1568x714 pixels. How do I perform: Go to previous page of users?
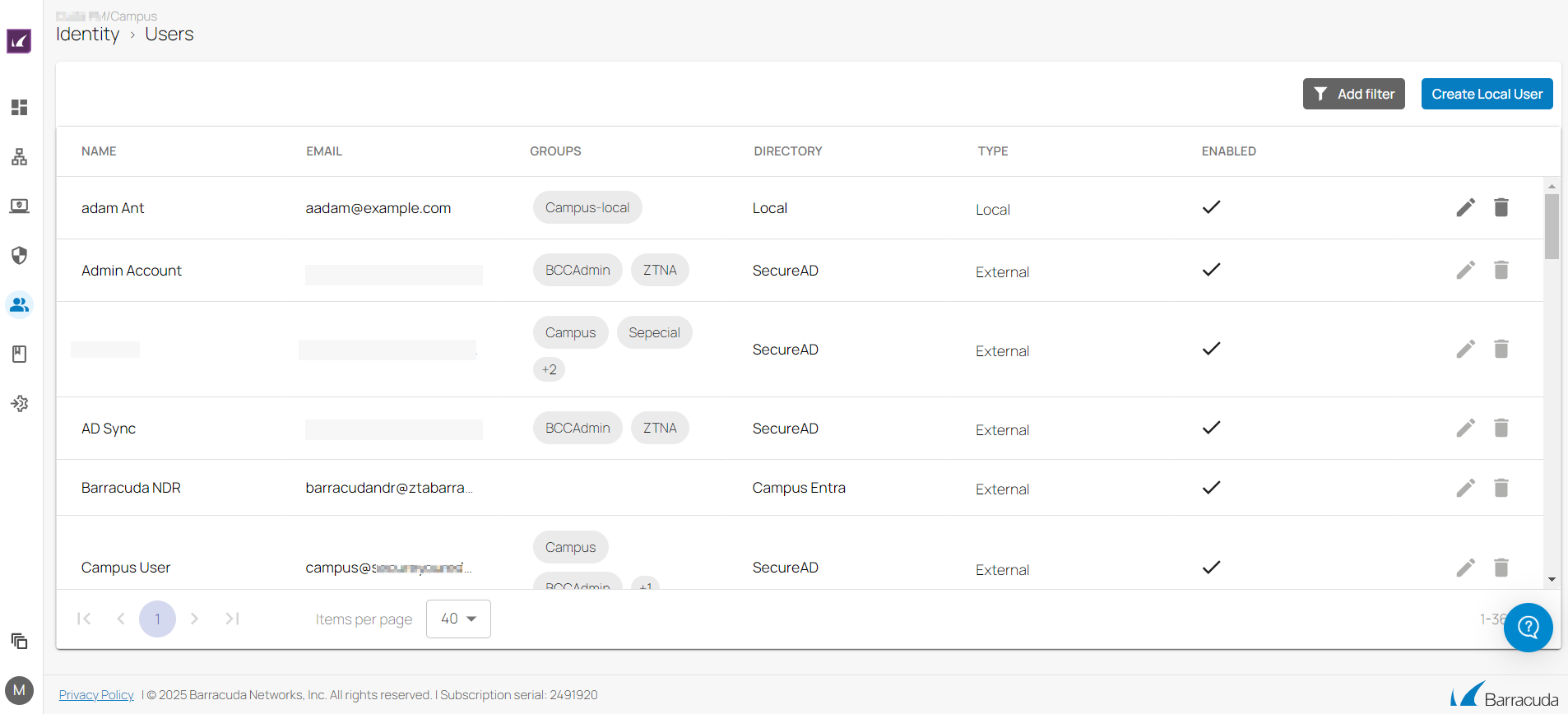[x=121, y=619]
